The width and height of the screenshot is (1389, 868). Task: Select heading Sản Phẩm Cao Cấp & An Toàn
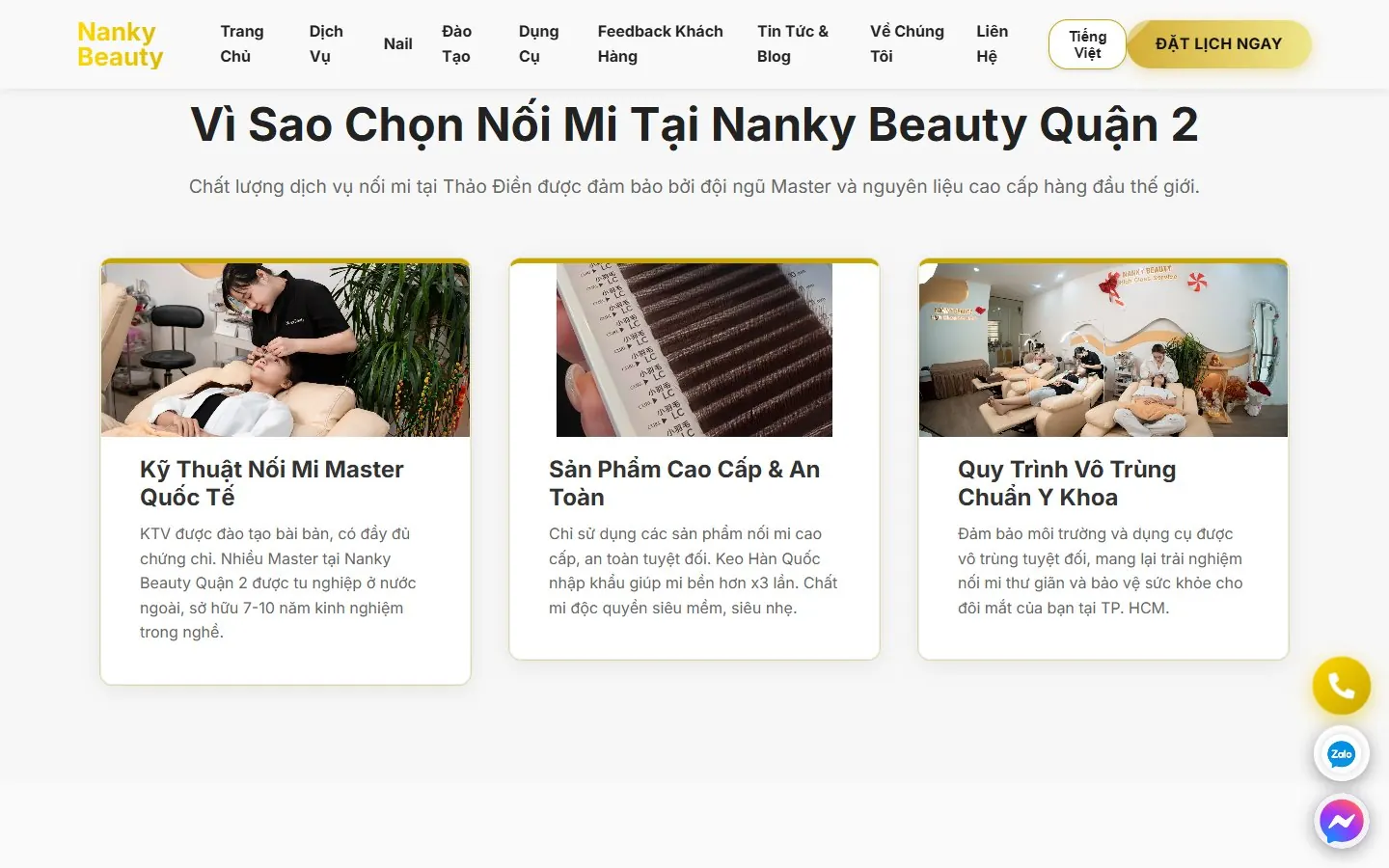pos(684,483)
